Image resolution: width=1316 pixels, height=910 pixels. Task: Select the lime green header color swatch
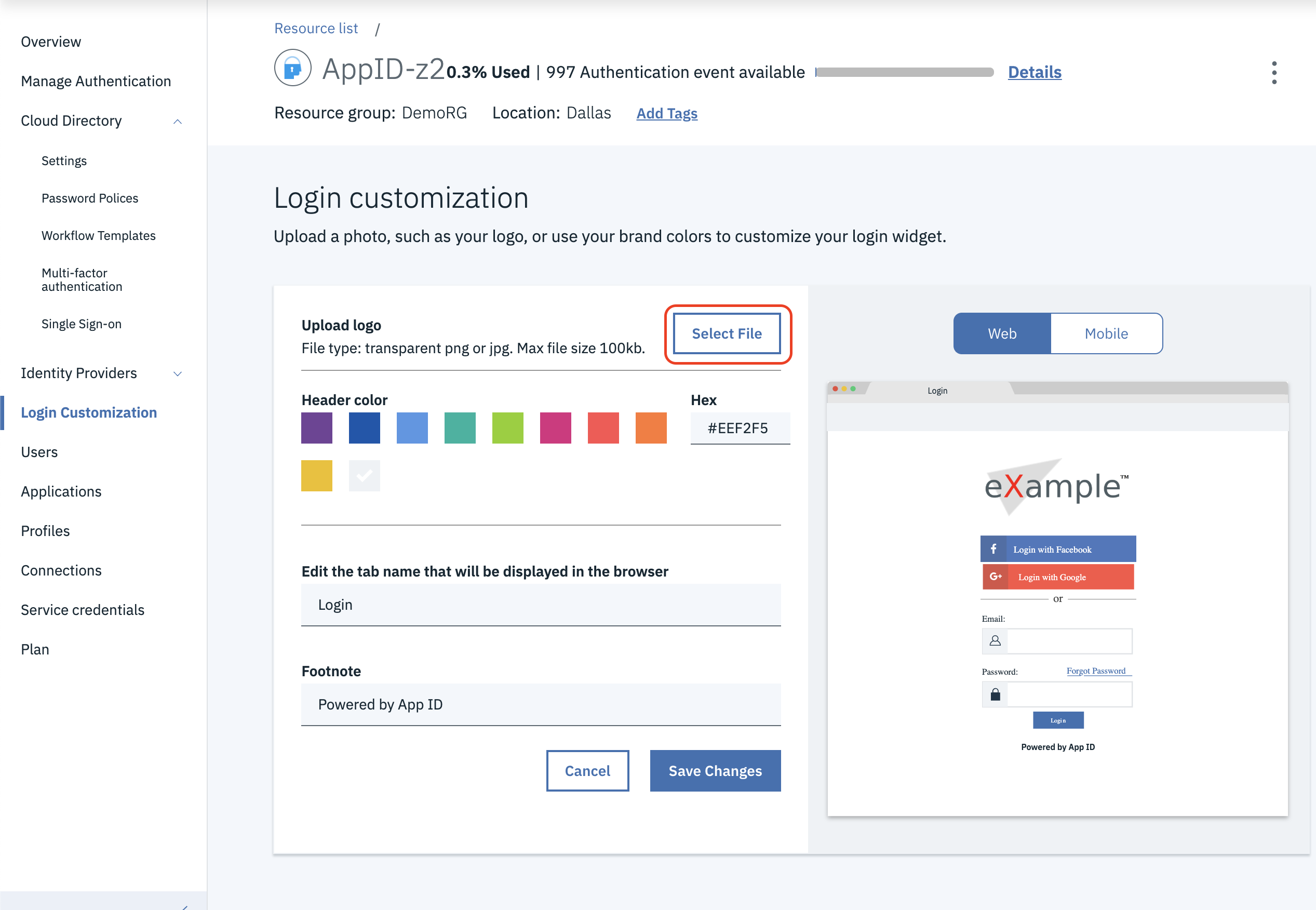pos(508,427)
